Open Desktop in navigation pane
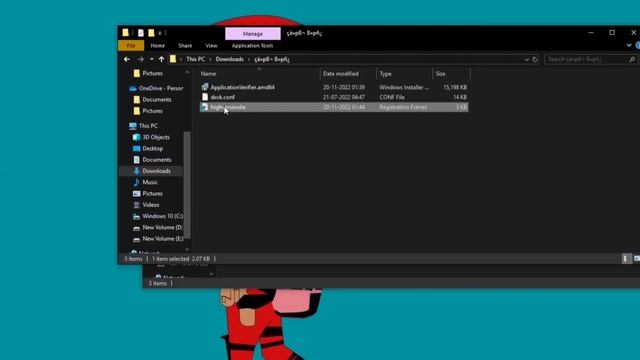Viewport: 640px width, 360px height. pyautogui.click(x=153, y=149)
